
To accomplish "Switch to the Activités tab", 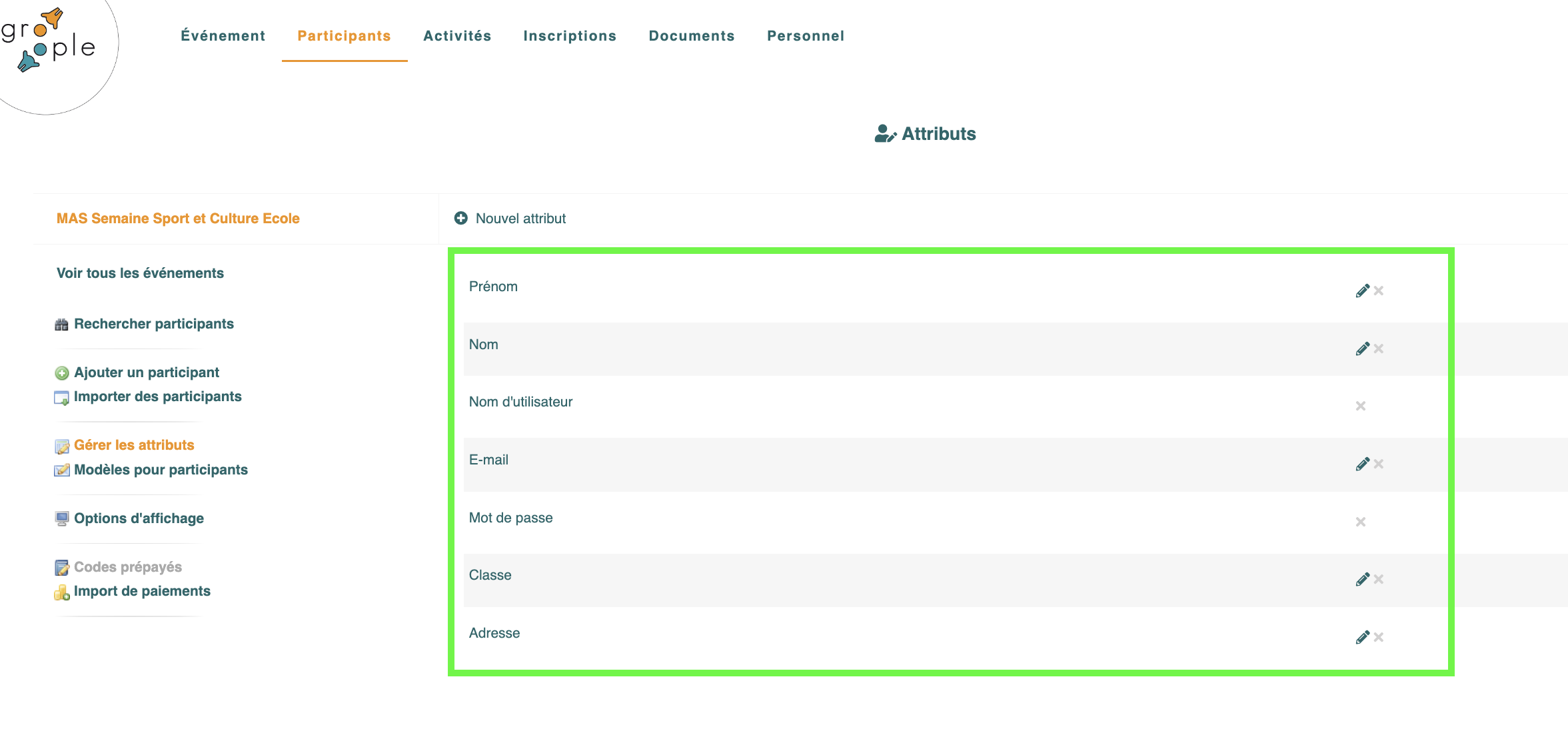I will point(457,36).
